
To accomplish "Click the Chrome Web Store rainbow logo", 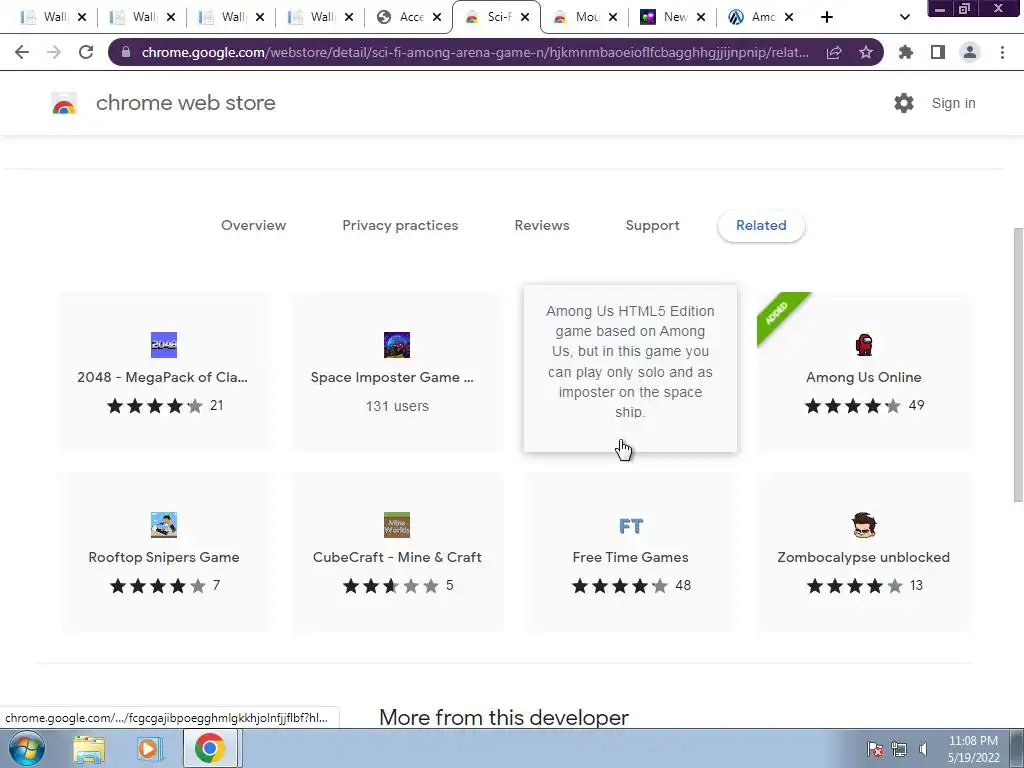I will click(x=64, y=103).
